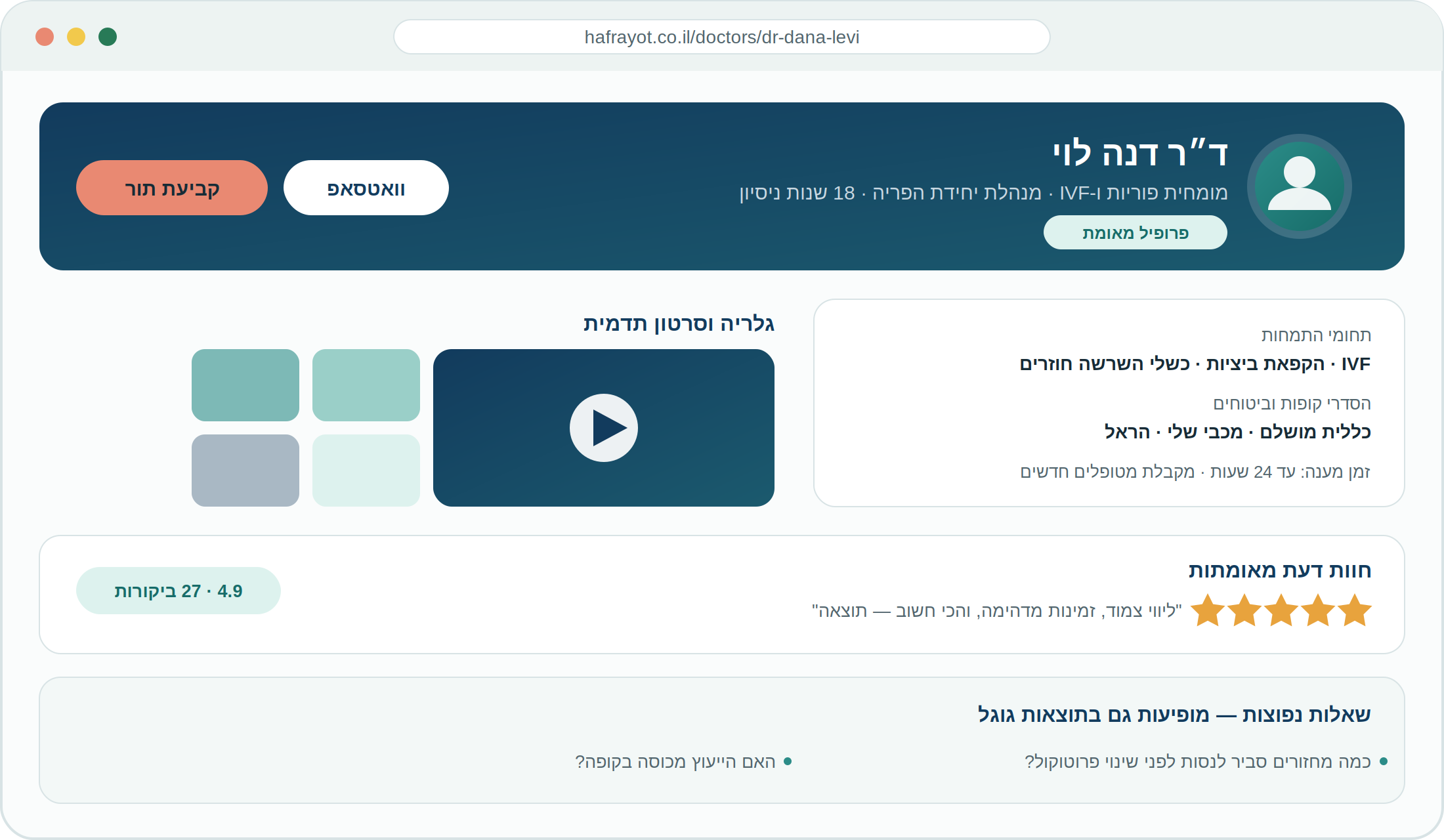Click the שאלות נפוצות section heading

coord(1174,714)
